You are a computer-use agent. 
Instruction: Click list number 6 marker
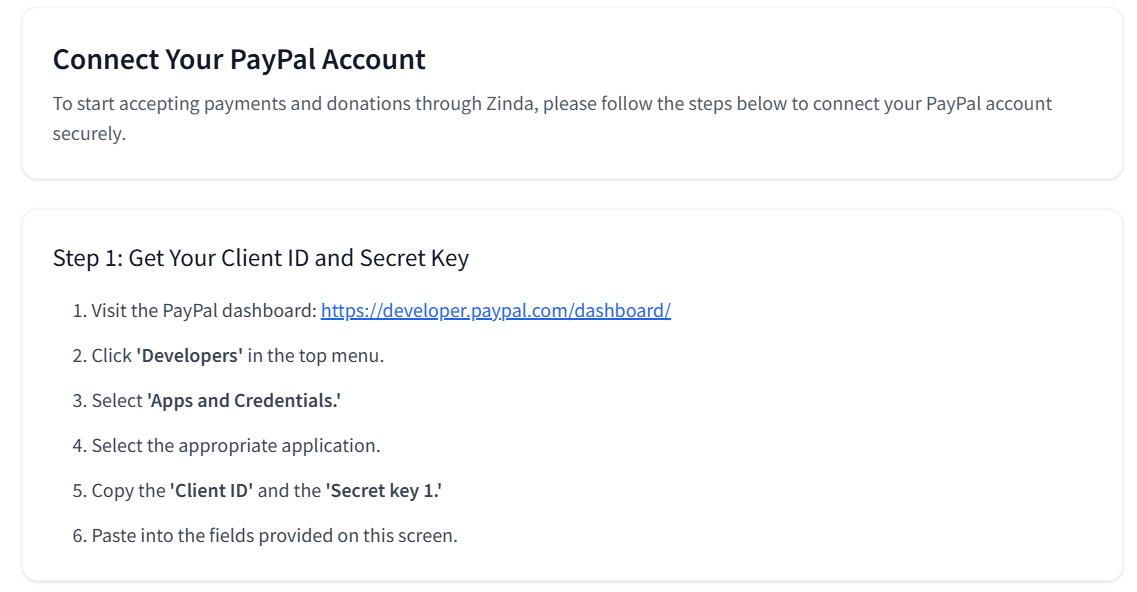pyautogui.click(x=79, y=535)
